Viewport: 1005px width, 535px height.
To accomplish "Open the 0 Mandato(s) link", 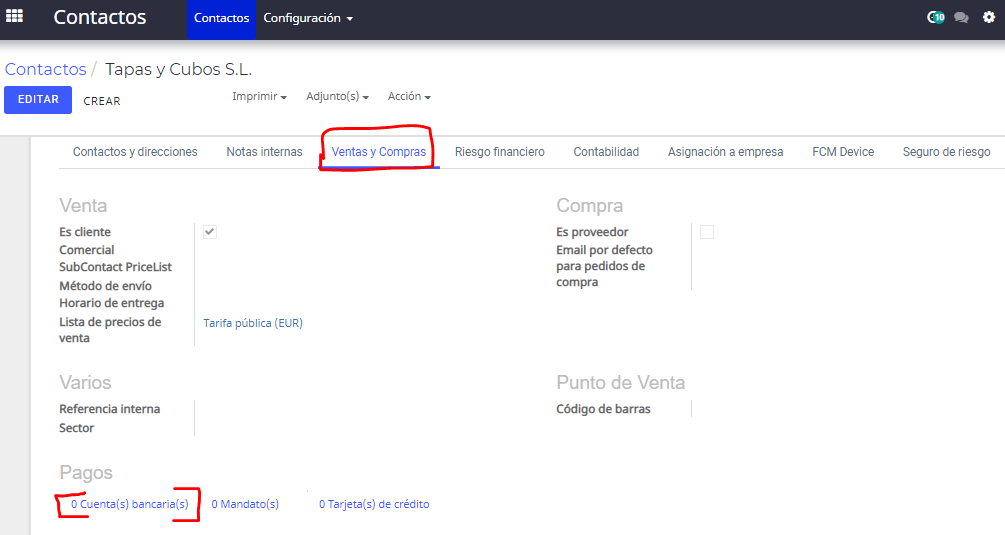I will pyautogui.click(x=245, y=504).
